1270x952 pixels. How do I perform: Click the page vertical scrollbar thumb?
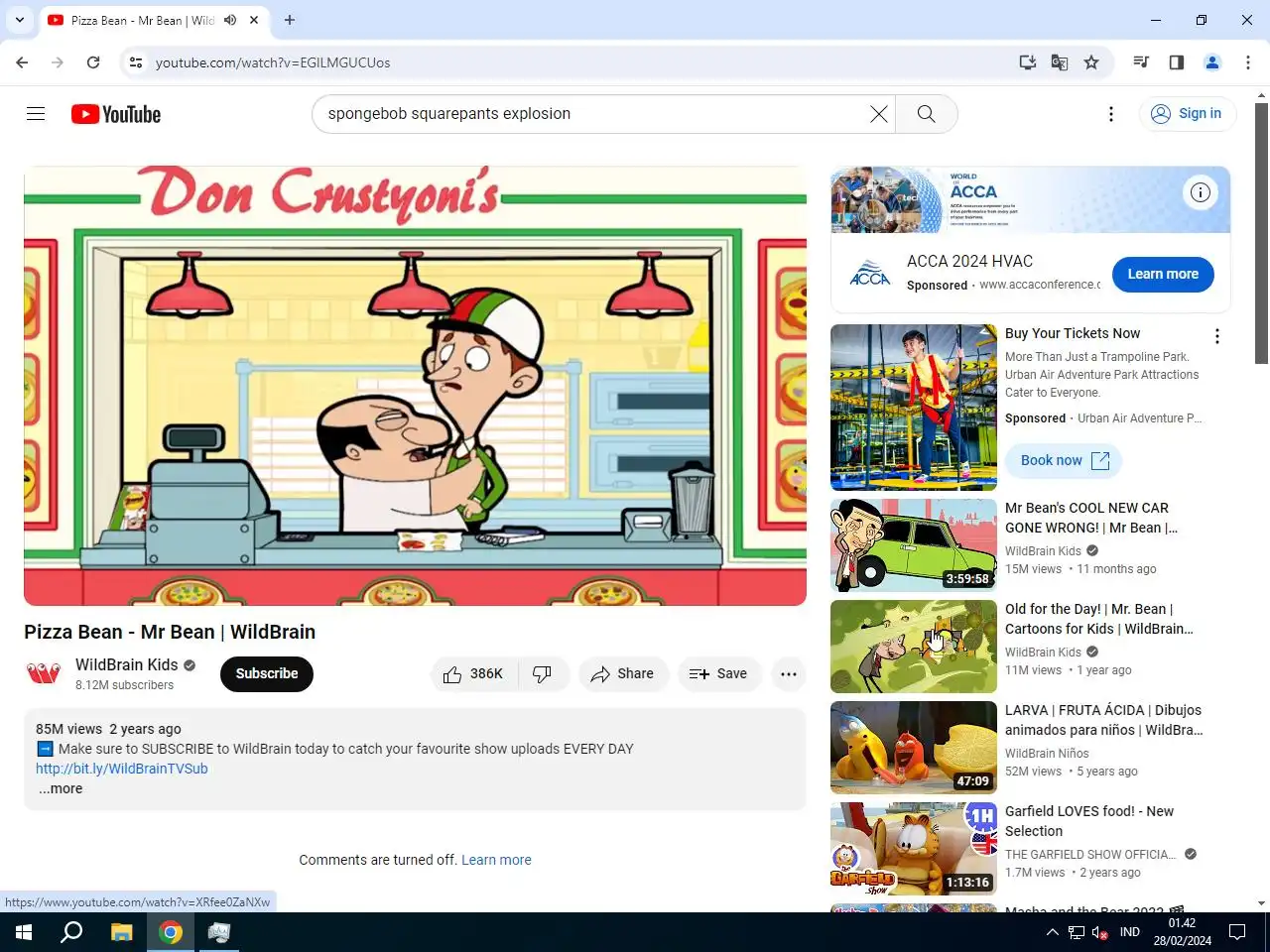(1262, 233)
